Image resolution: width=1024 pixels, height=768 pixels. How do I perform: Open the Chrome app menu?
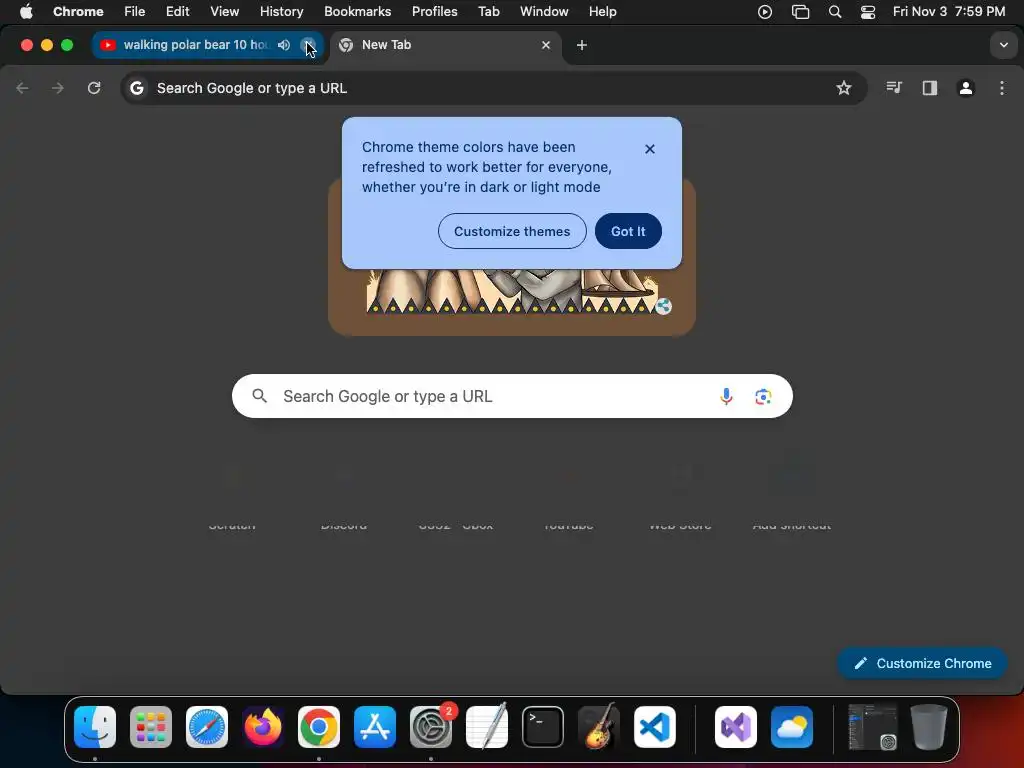pos(78,12)
